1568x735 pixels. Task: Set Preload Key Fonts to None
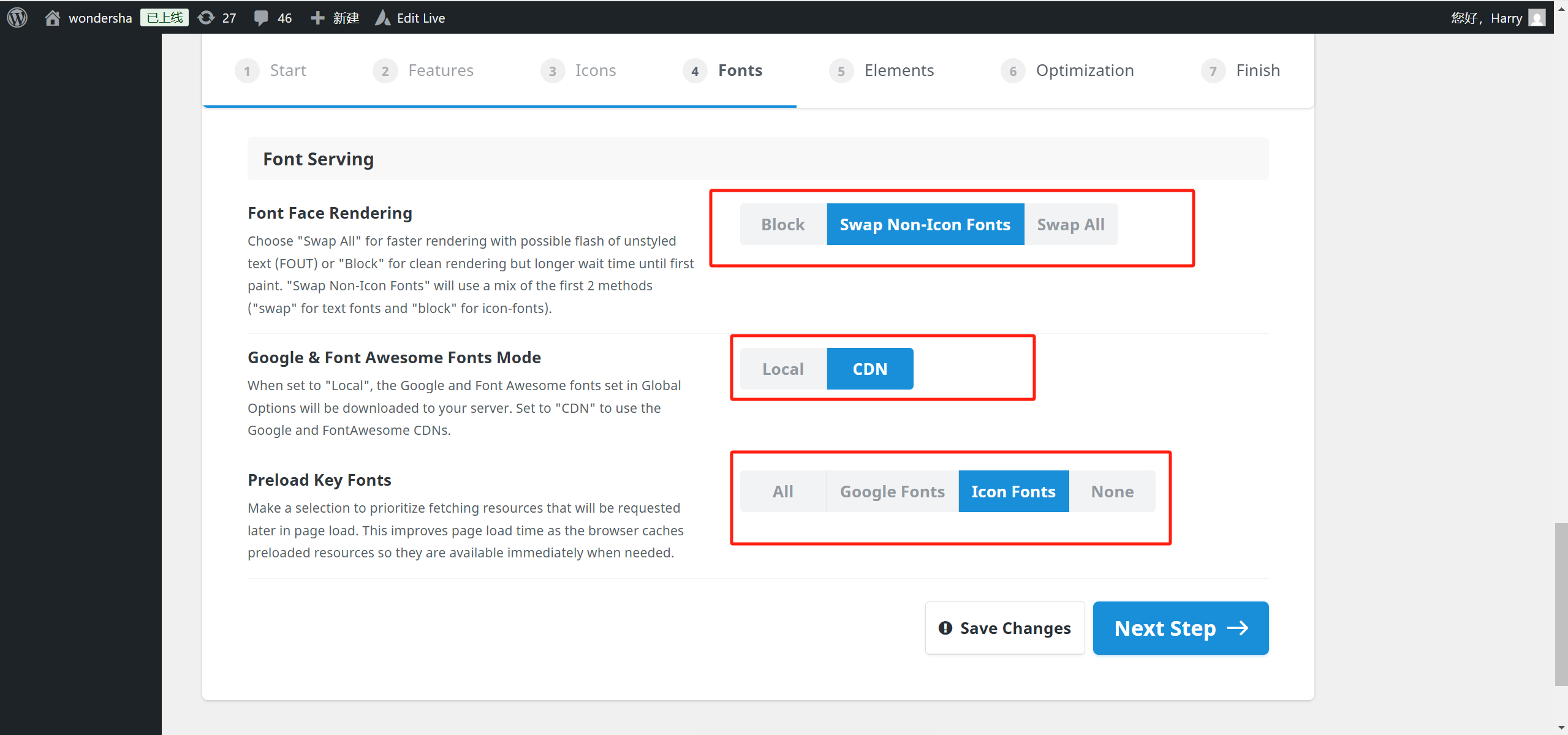(1112, 491)
